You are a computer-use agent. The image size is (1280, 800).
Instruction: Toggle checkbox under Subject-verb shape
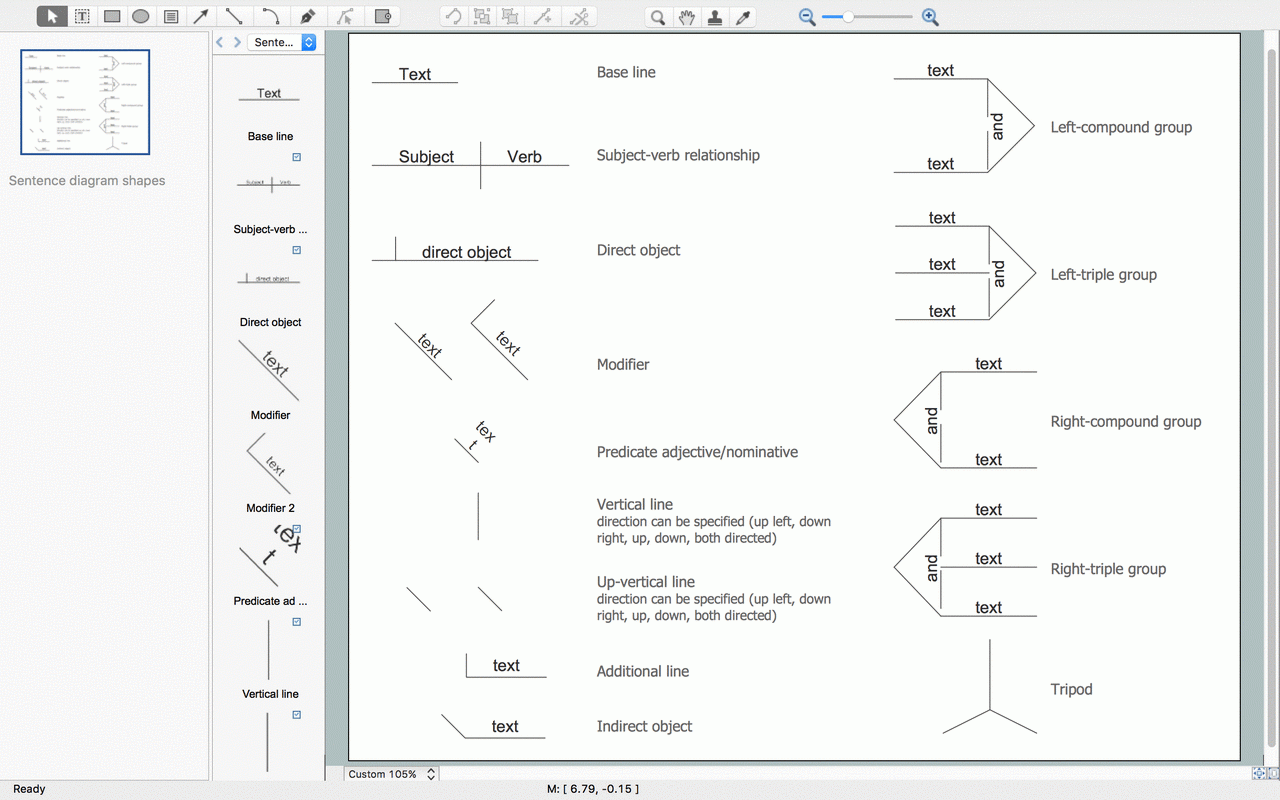[297, 250]
